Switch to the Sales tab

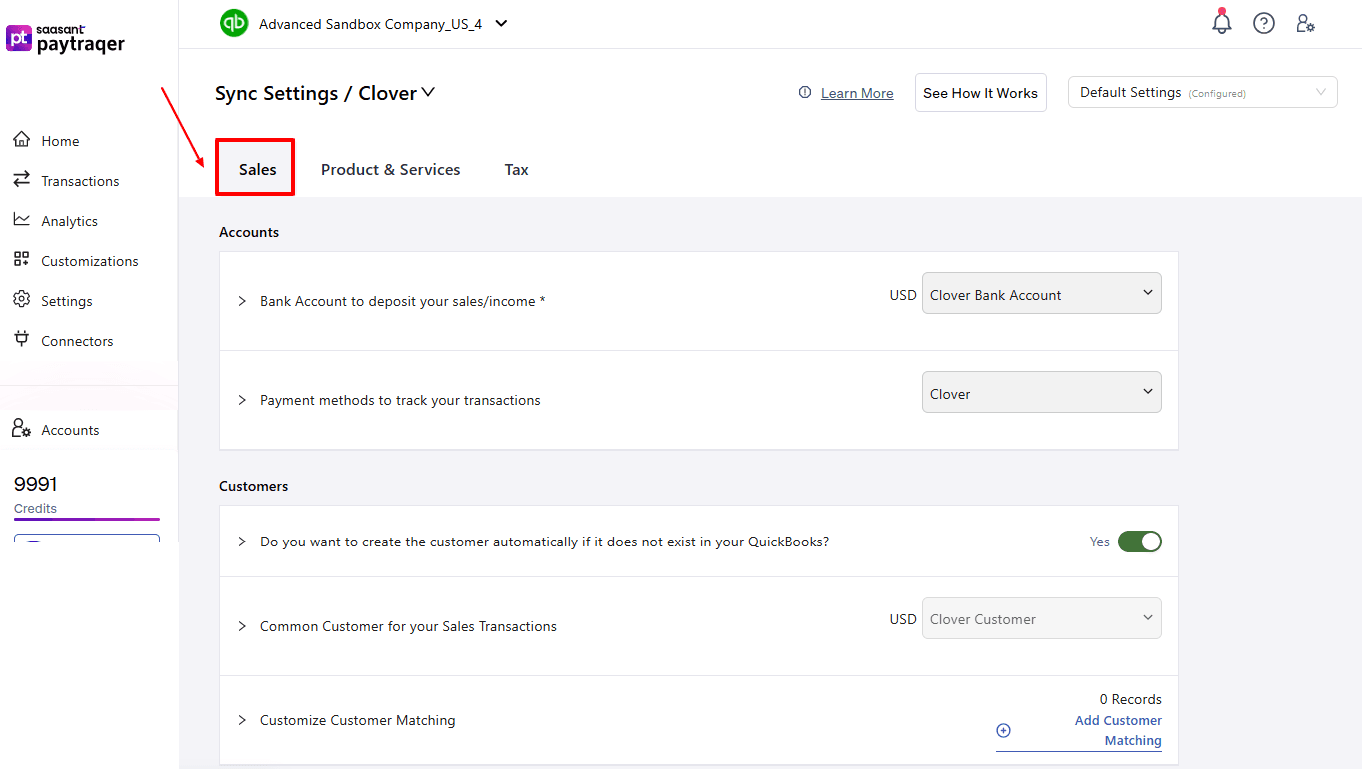(x=257, y=169)
